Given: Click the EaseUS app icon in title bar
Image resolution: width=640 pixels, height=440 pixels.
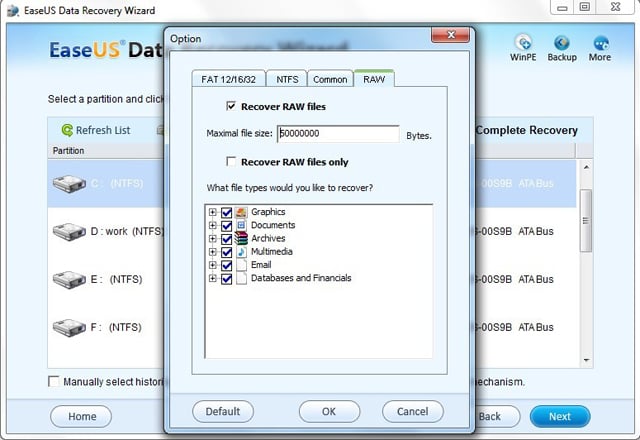Looking at the screenshot, I should point(13,11).
